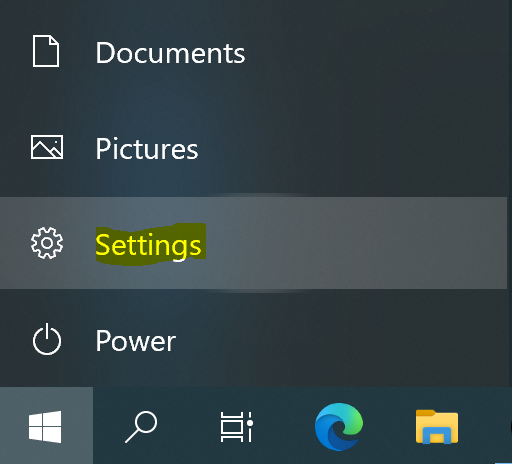Open the Windows Start button
This screenshot has width=512, height=464.
[x=45, y=427]
